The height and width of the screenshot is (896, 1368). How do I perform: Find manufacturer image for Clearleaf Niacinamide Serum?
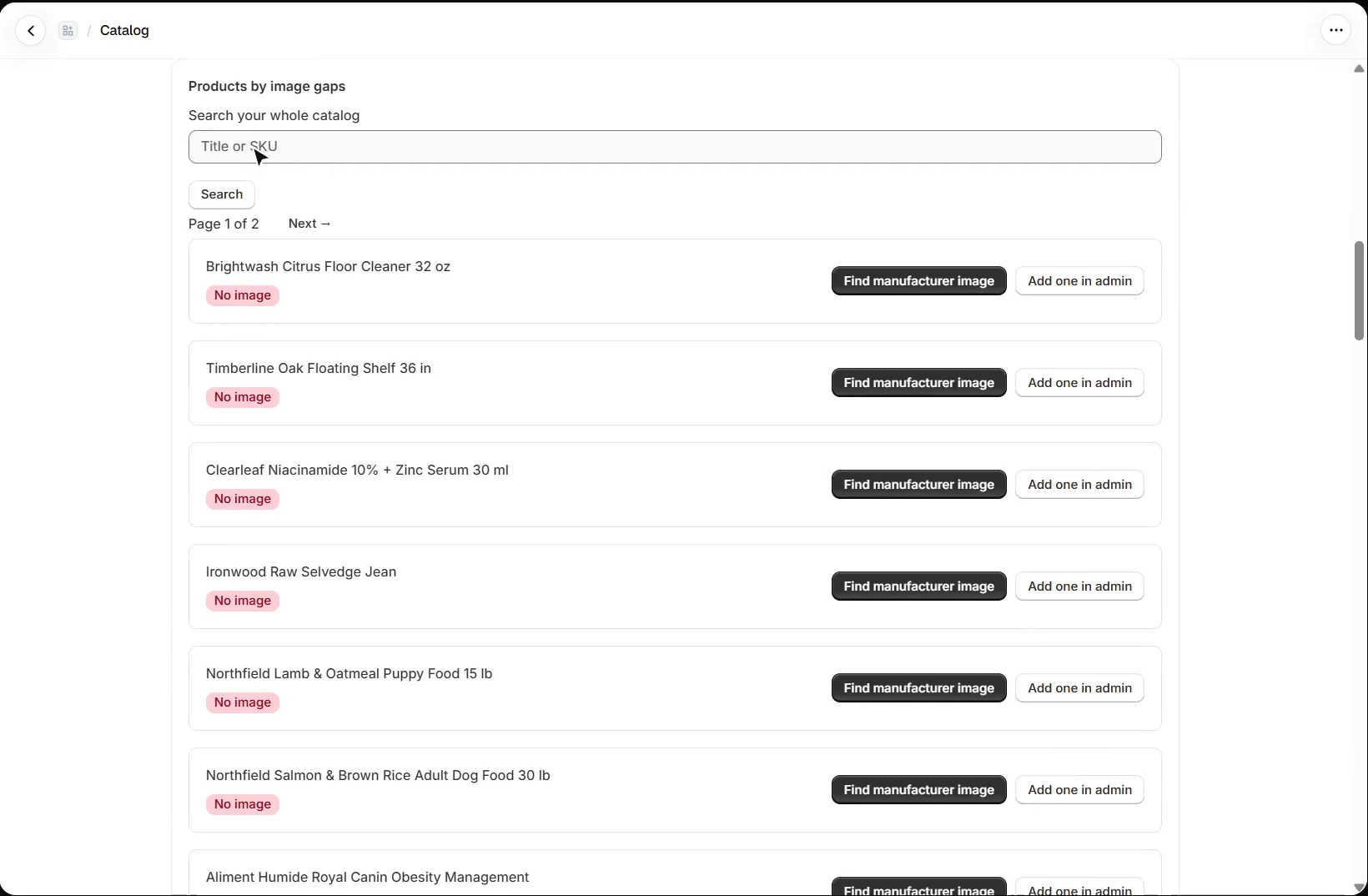pos(918,485)
